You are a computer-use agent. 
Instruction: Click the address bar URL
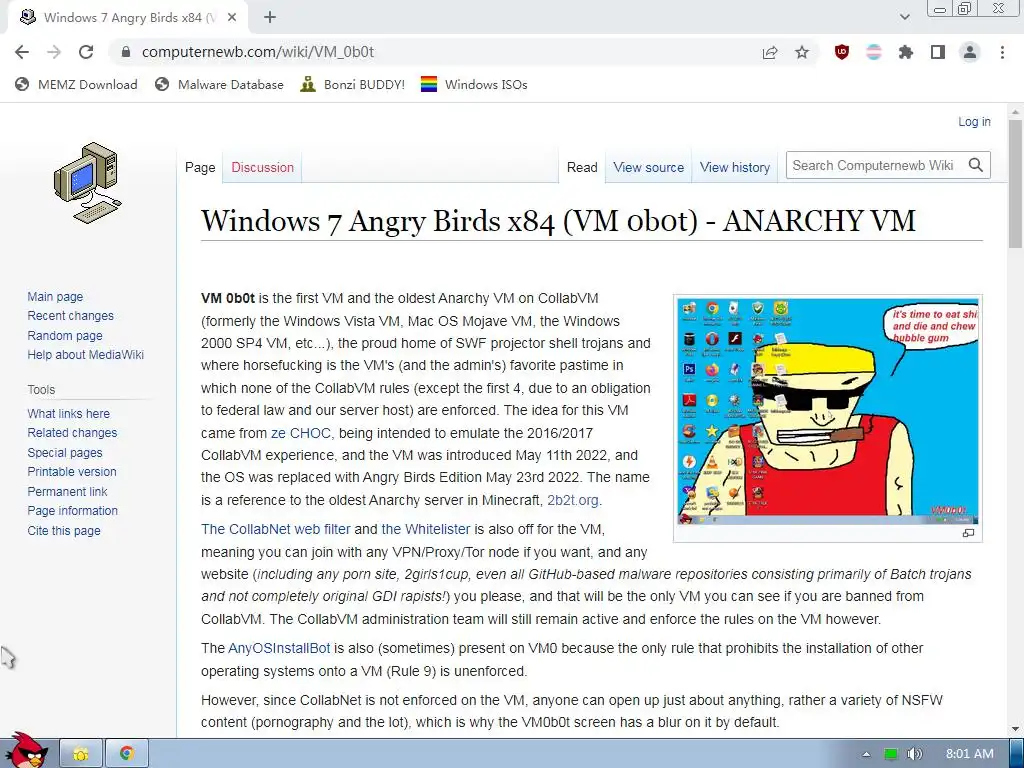[257, 52]
